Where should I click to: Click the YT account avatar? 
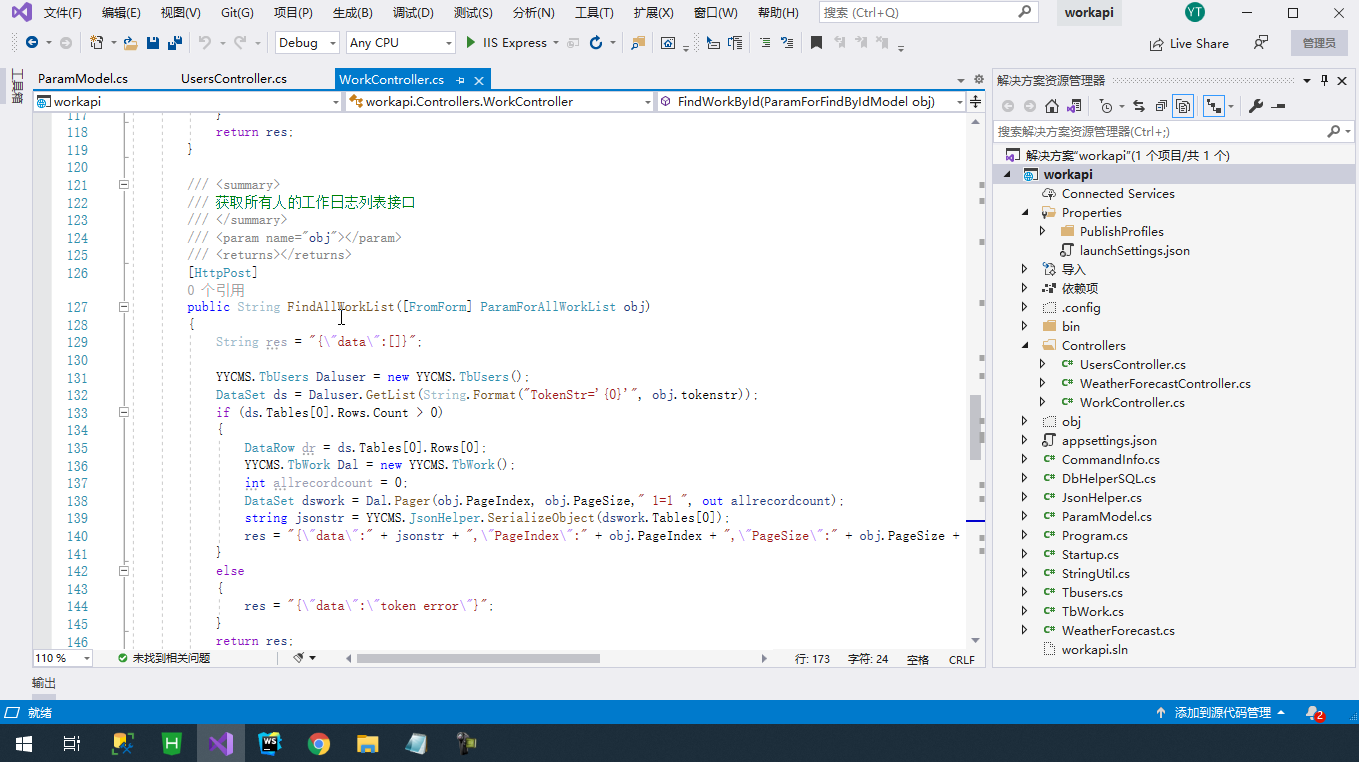pos(1195,12)
